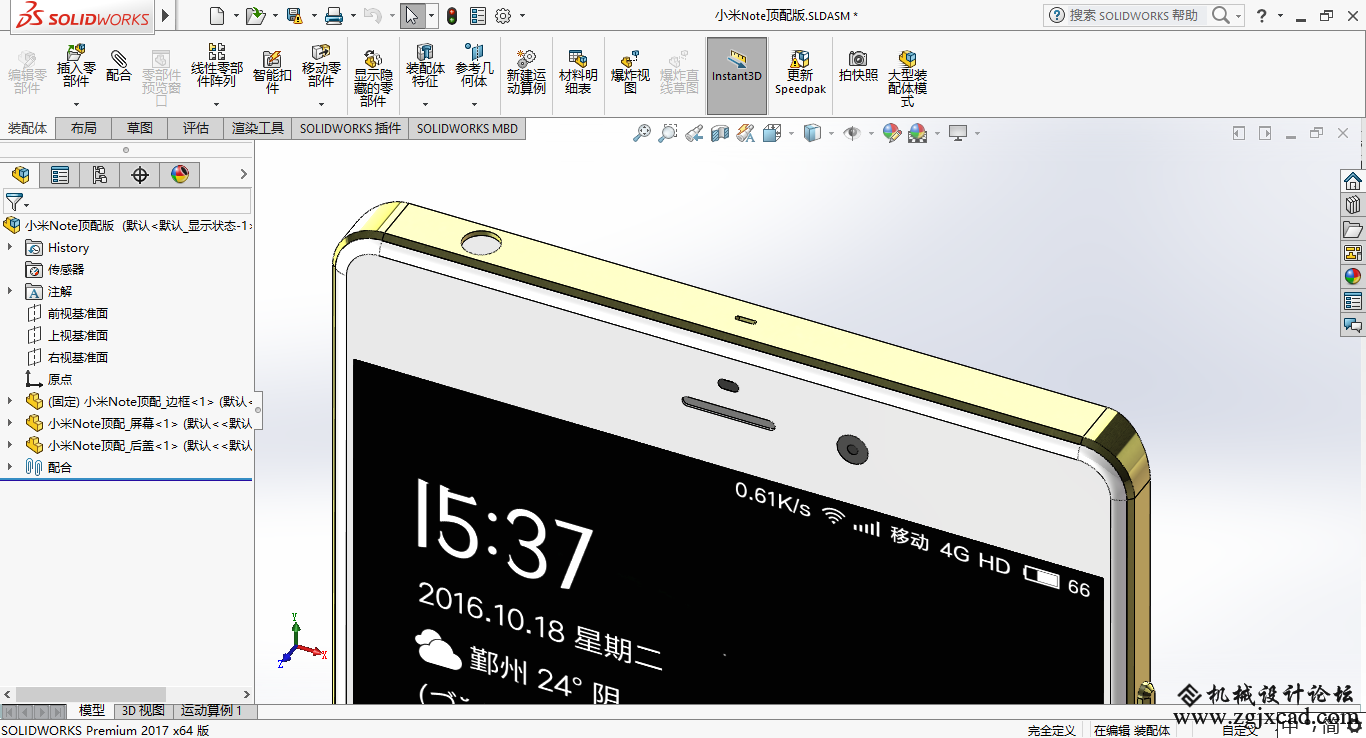Click 更新 Speedpak tool
The width and height of the screenshot is (1366, 738).
(x=800, y=71)
